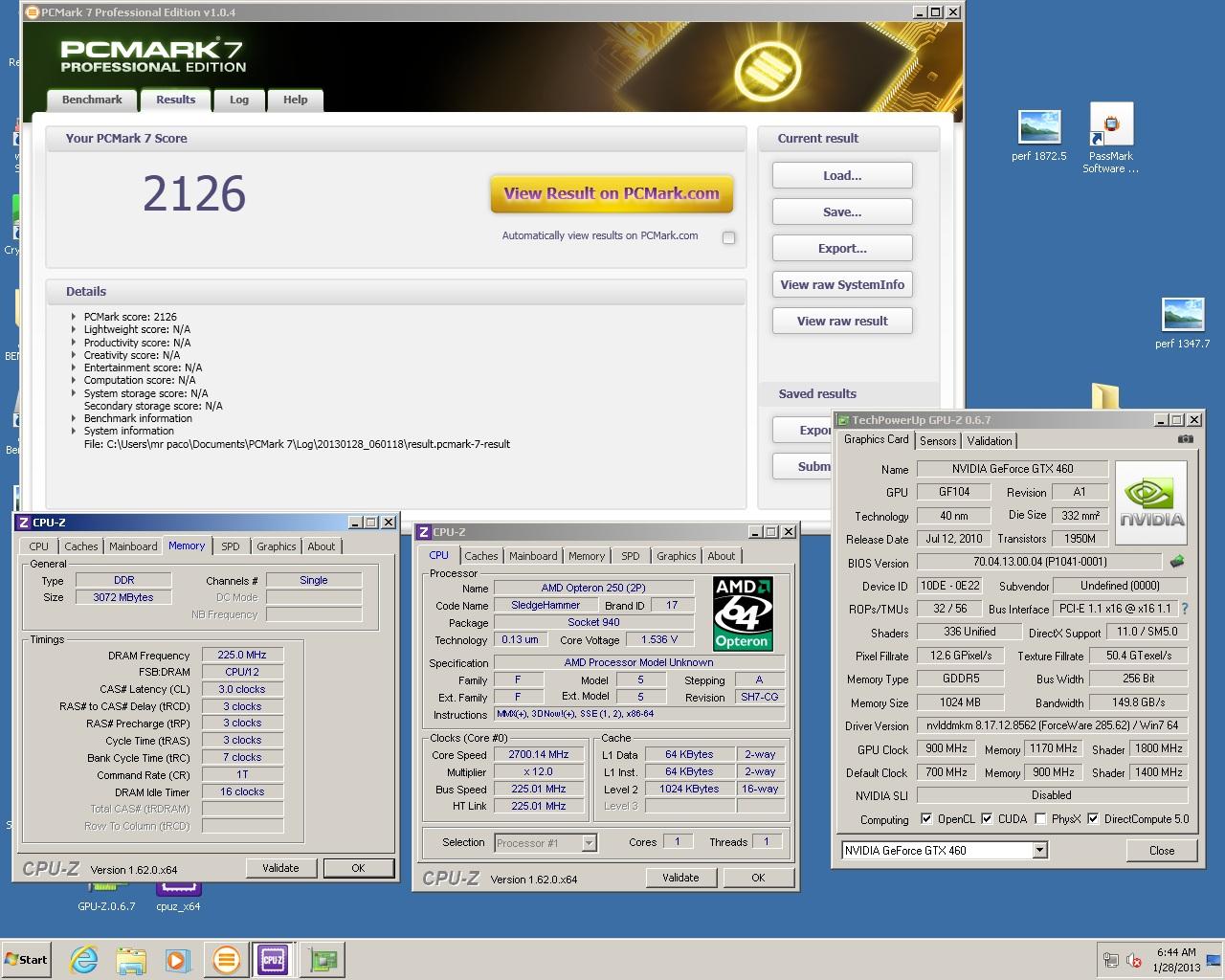This screenshot has height=980, width=1225.
Task: Click the clock showing 6:44 AM
Action: (1176, 953)
